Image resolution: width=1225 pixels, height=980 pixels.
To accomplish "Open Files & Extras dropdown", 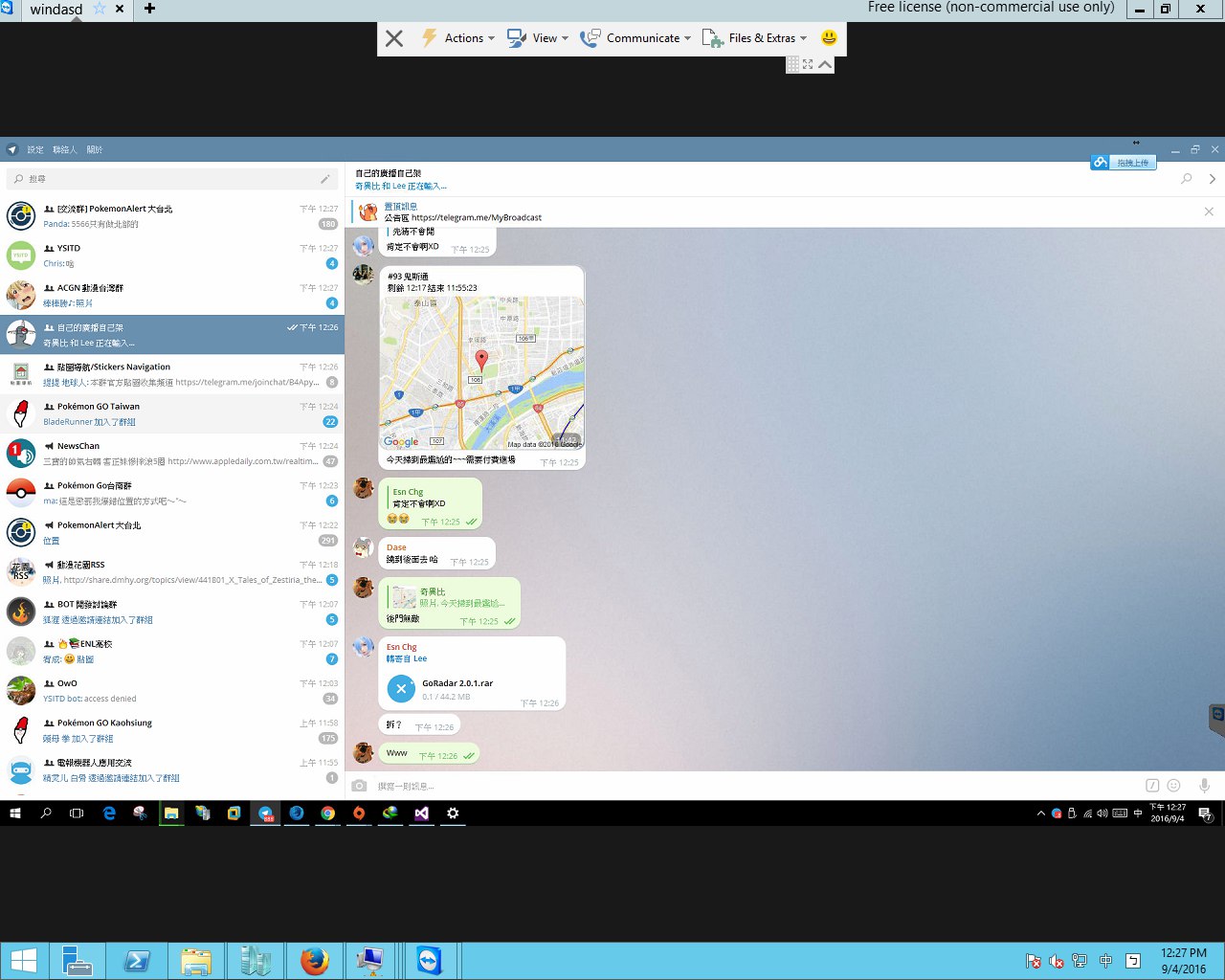I will point(755,38).
